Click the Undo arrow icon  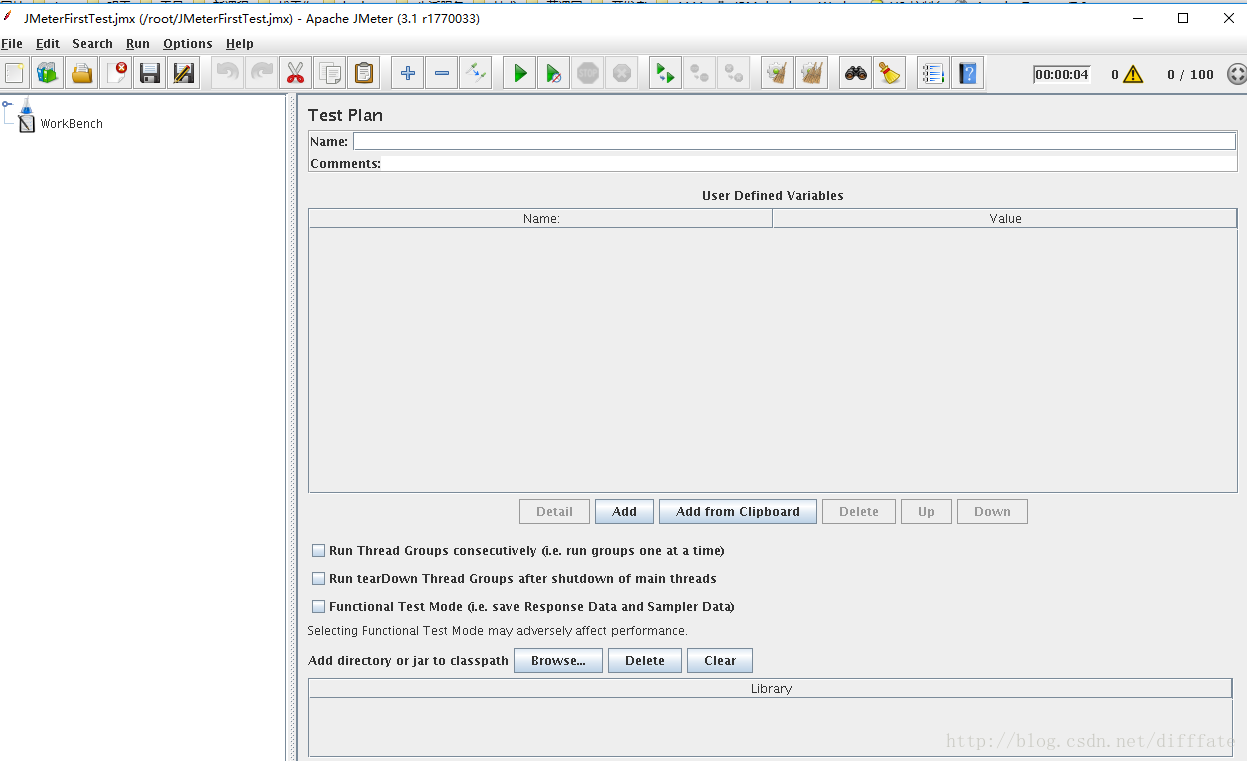[x=228, y=73]
